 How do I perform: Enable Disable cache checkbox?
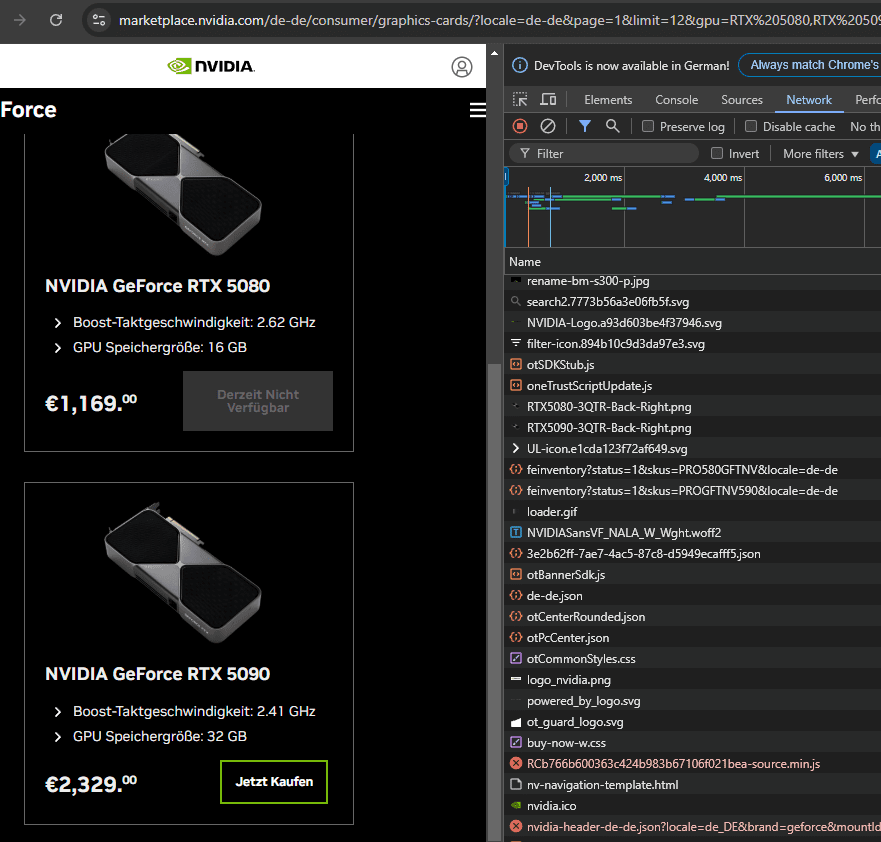click(751, 126)
